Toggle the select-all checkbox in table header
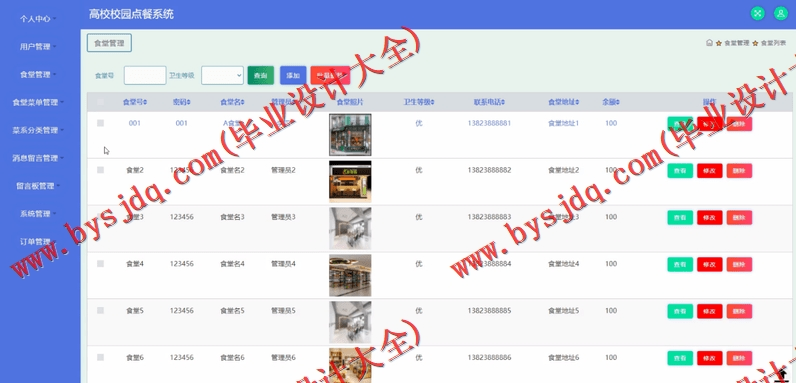Screen dimensions: 796x383 click(101, 102)
